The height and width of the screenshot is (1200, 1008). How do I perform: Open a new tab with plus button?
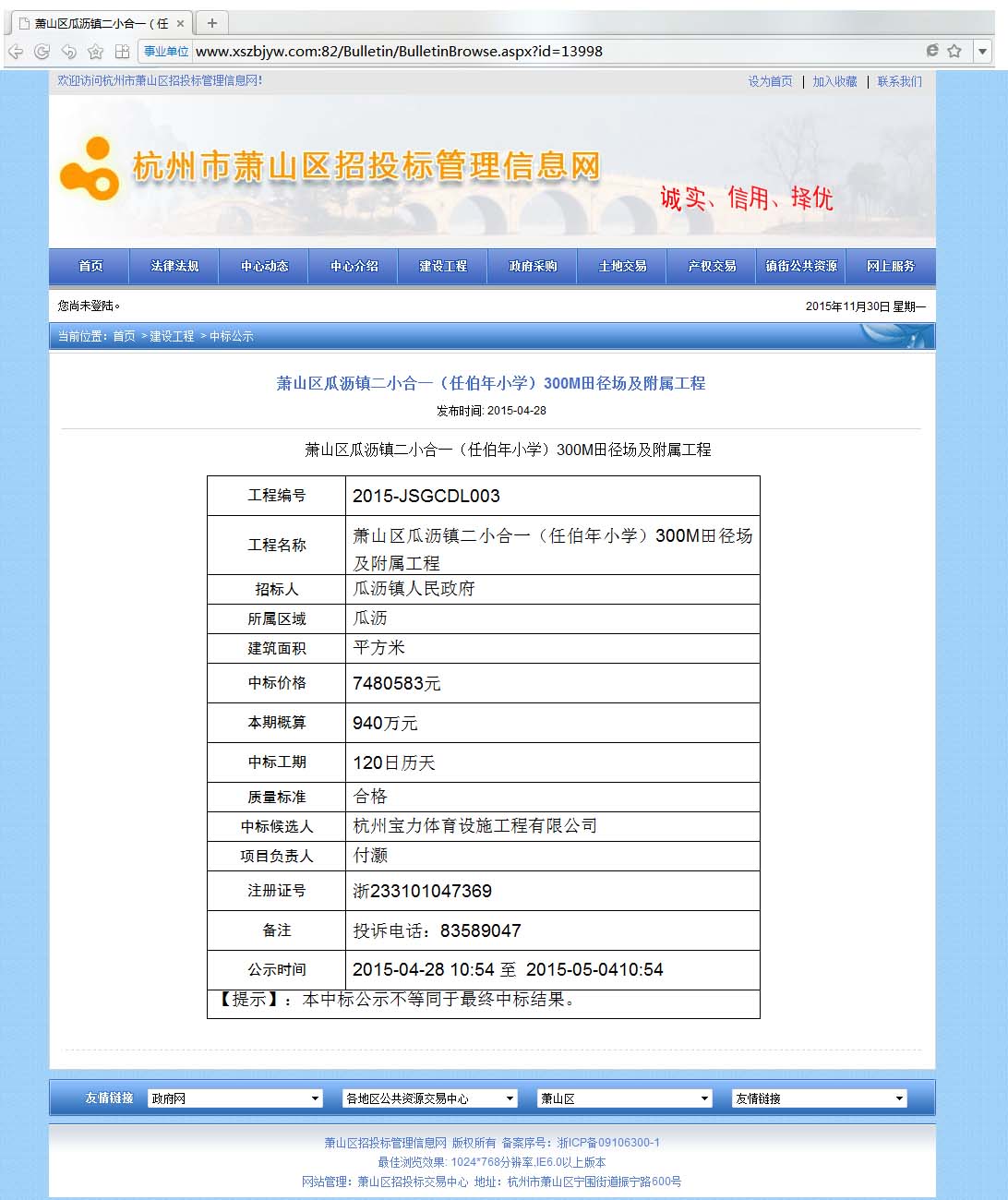point(212,23)
